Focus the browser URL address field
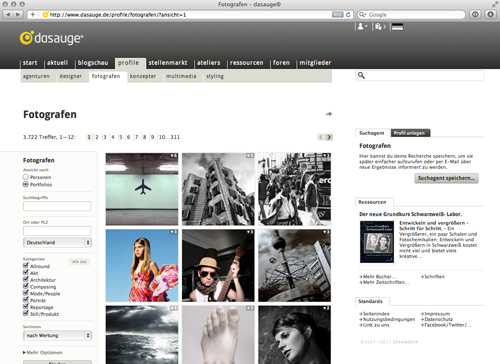 click(190, 15)
